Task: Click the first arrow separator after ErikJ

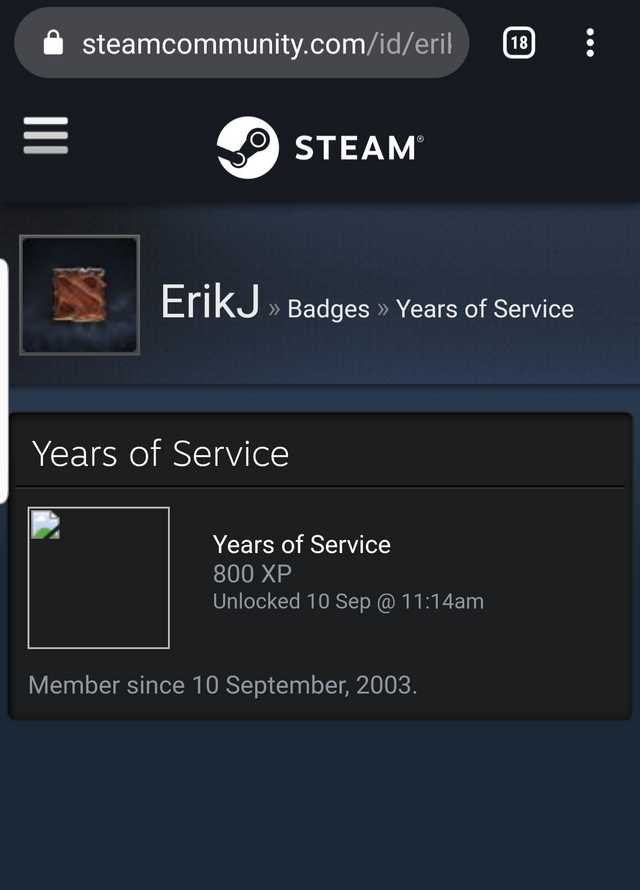Action: click(x=274, y=310)
